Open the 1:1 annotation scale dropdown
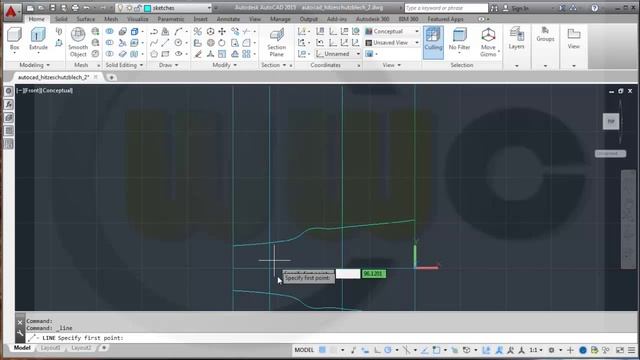This screenshot has width=640, height=360. pos(536,350)
